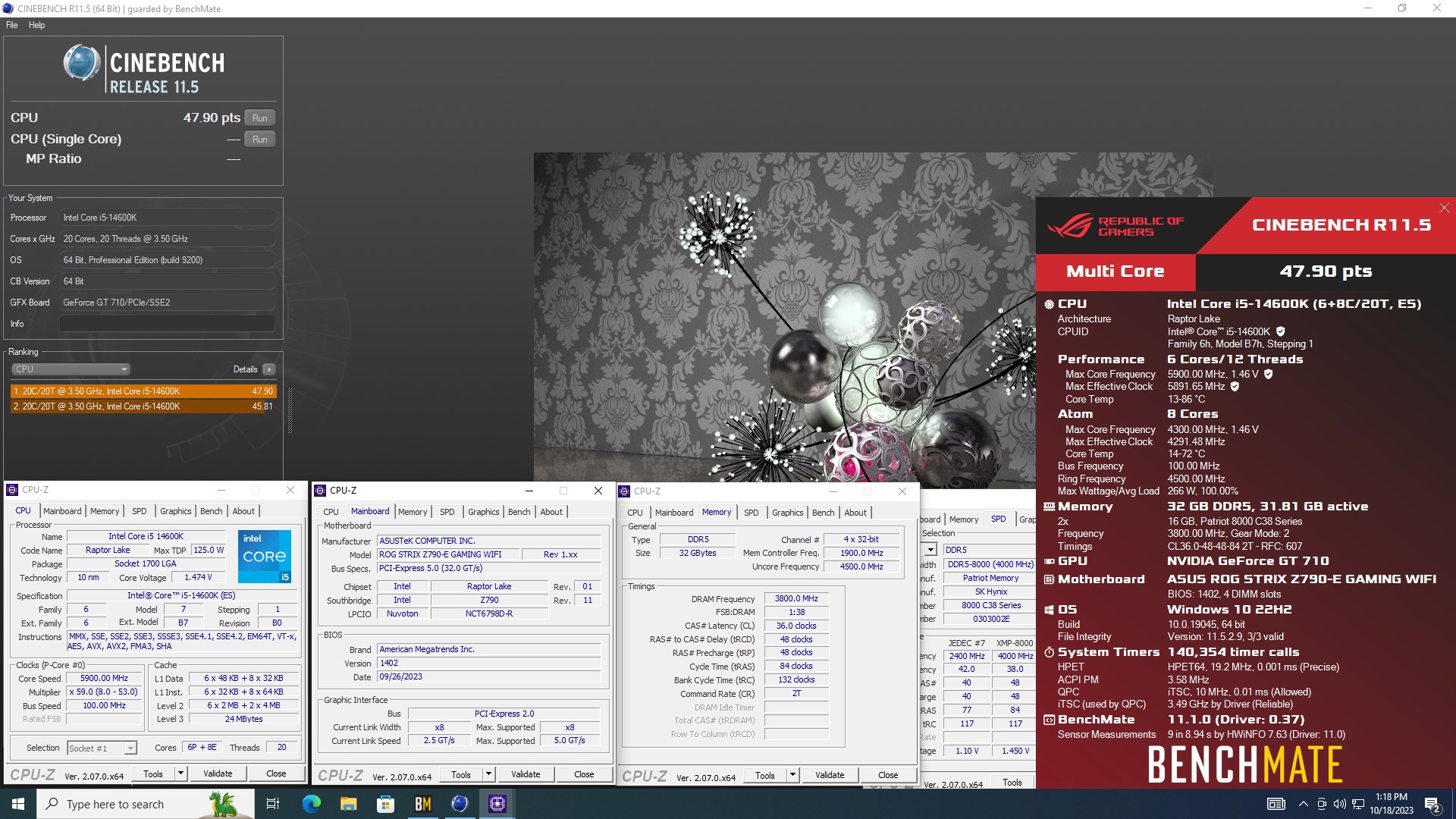Switch to Cinebench taskbar icon
Viewport: 1456px width, 819px height.
point(460,804)
